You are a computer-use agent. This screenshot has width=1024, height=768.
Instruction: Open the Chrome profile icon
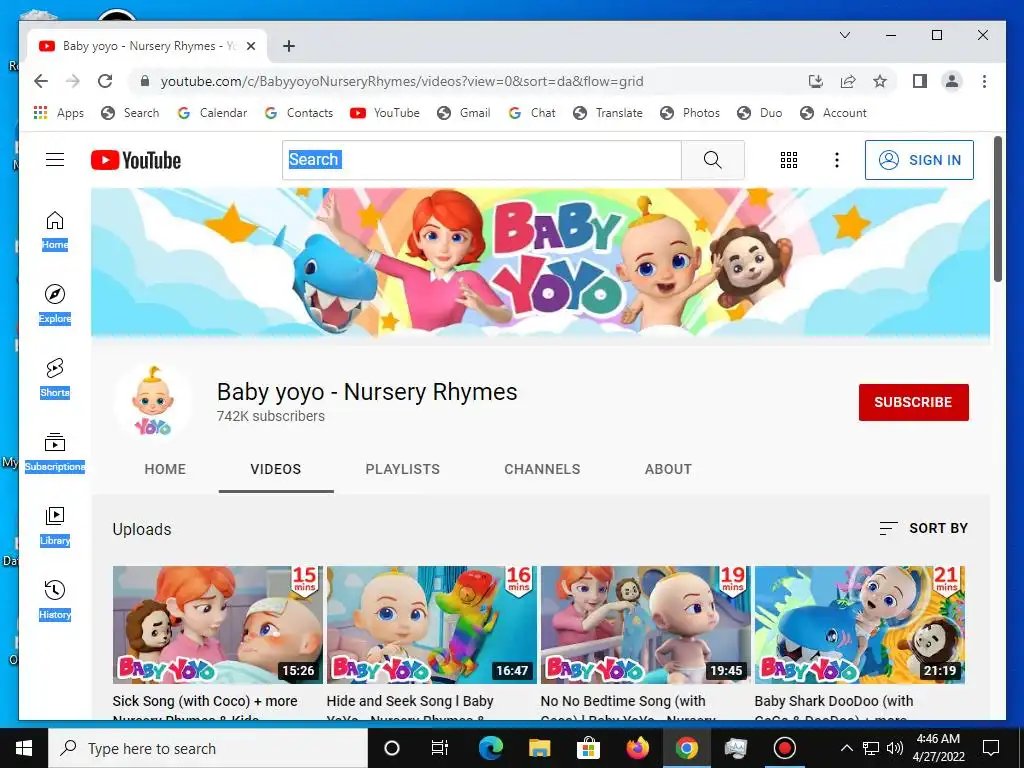click(952, 81)
